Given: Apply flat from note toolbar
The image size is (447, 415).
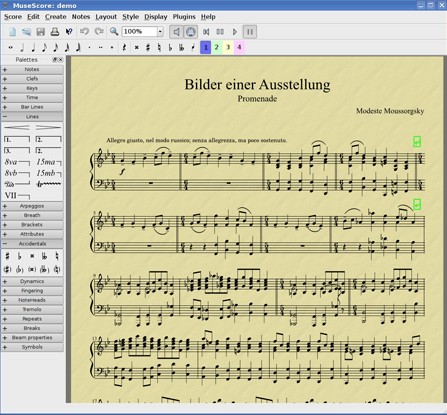Looking at the screenshot, I should pyautogui.click(x=170, y=48).
